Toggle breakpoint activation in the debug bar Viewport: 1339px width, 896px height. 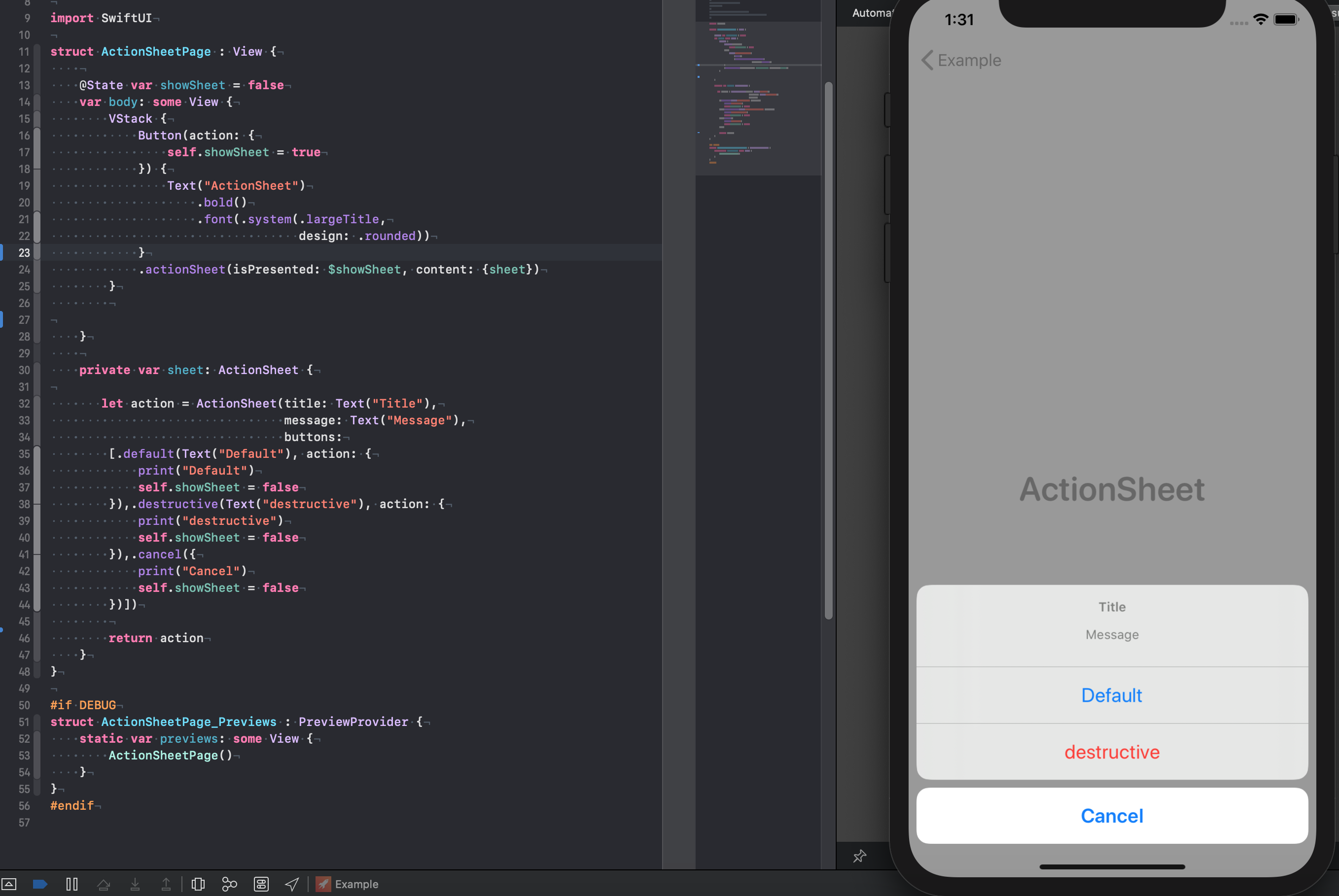(x=40, y=883)
